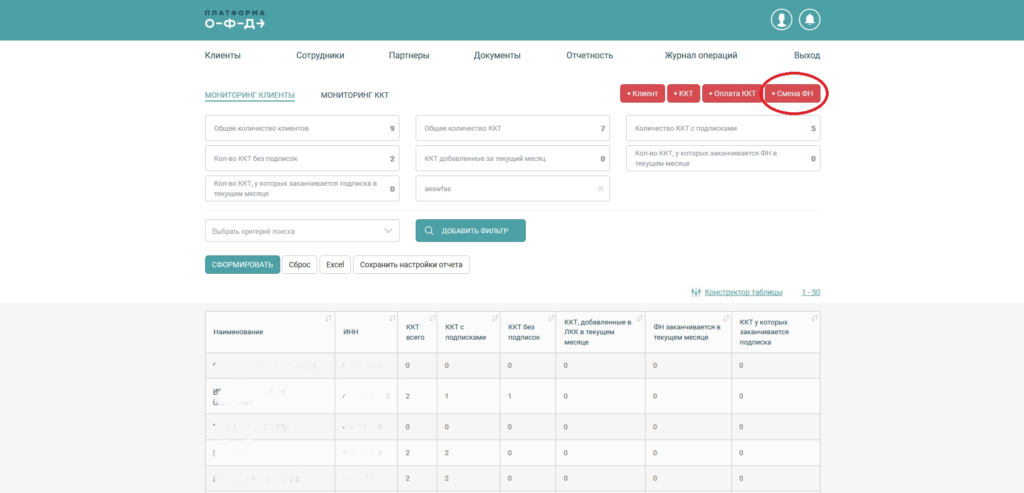Open Журнал операций

(701, 56)
